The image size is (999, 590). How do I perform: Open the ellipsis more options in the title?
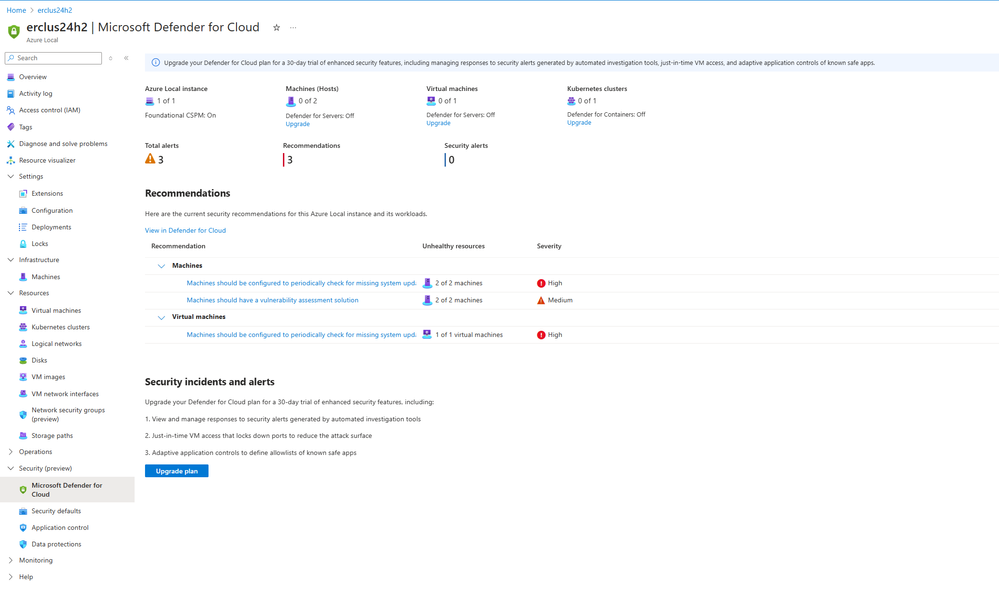(293, 27)
